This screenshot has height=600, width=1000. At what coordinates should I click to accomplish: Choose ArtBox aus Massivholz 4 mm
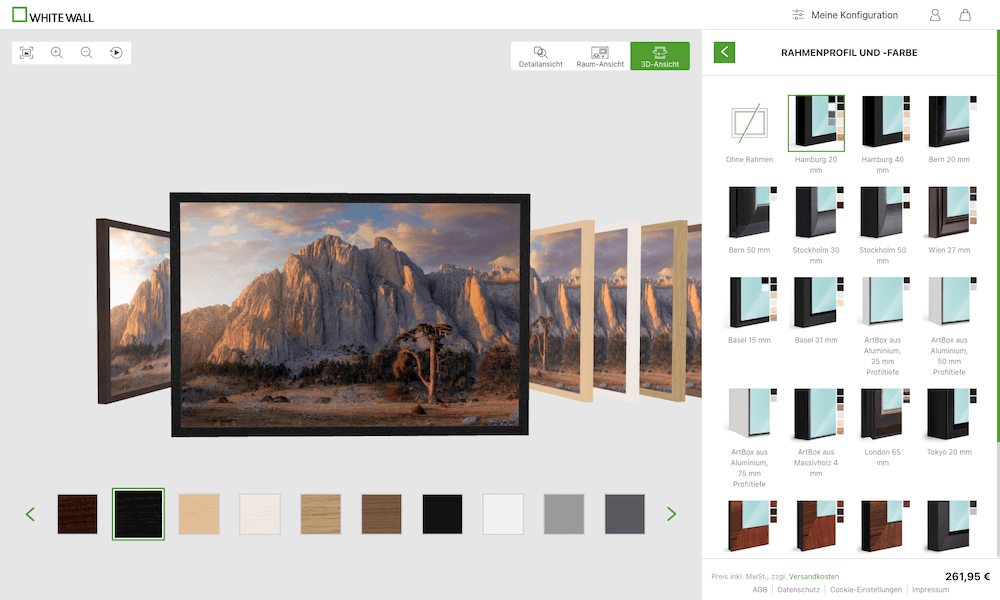[x=816, y=434]
